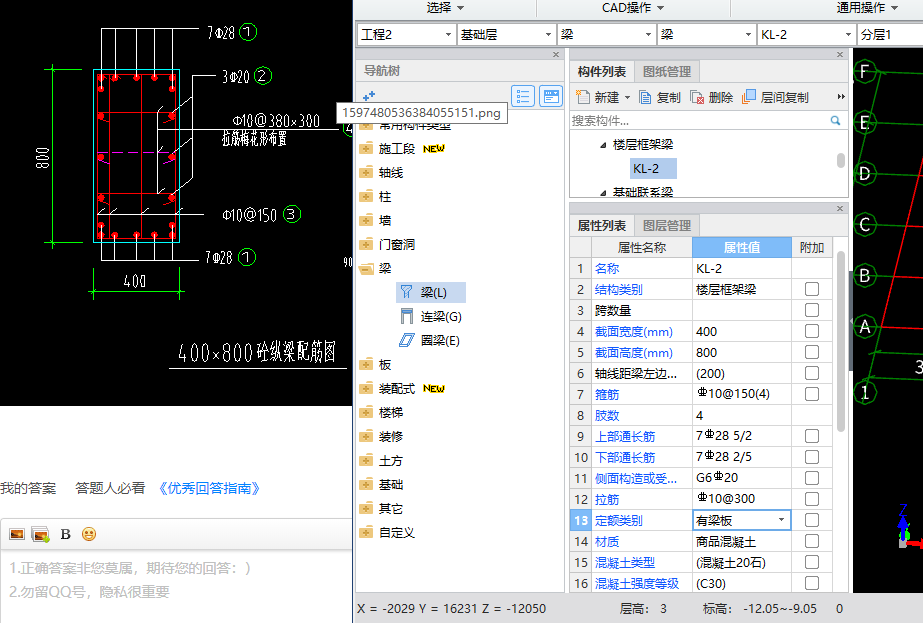Click the list view icon in navigation tree
The image size is (923, 623).
tap(523, 96)
